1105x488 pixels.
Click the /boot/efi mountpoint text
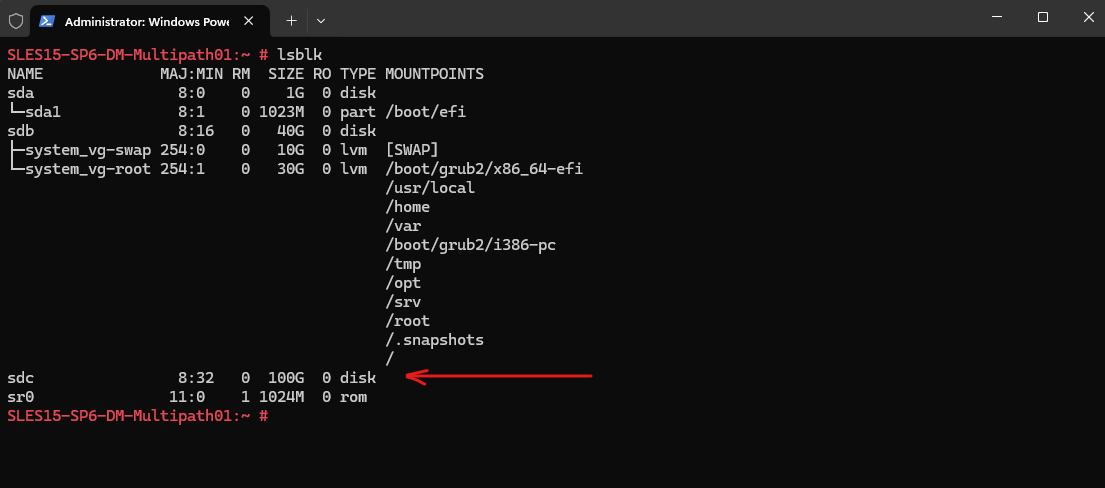click(426, 112)
